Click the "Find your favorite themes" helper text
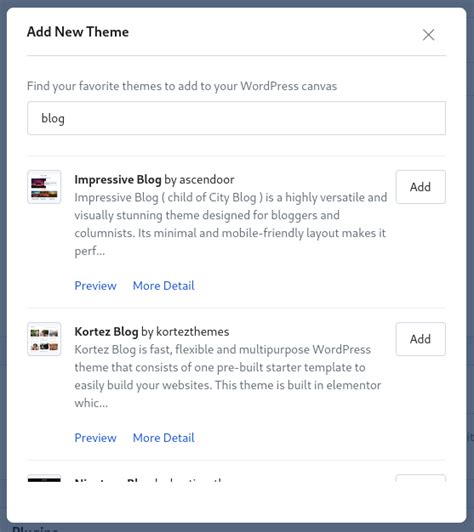Viewport: 474px width, 532px height. (182, 86)
